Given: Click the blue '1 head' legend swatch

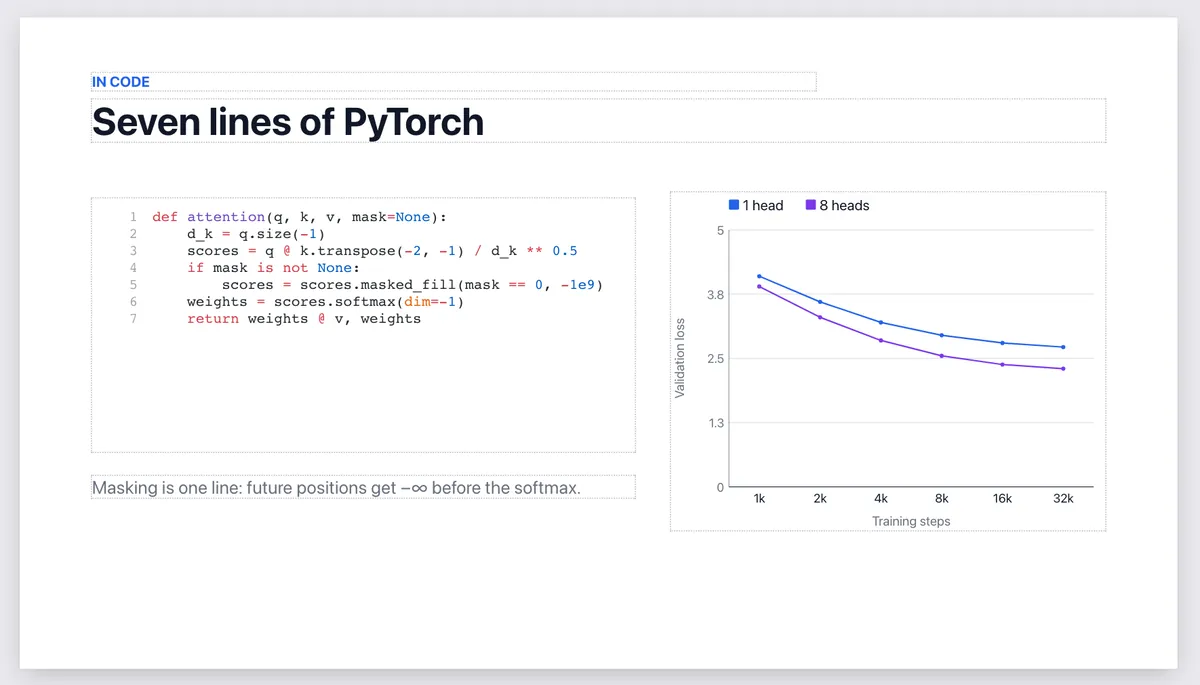Looking at the screenshot, I should click(x=734, y=205).
